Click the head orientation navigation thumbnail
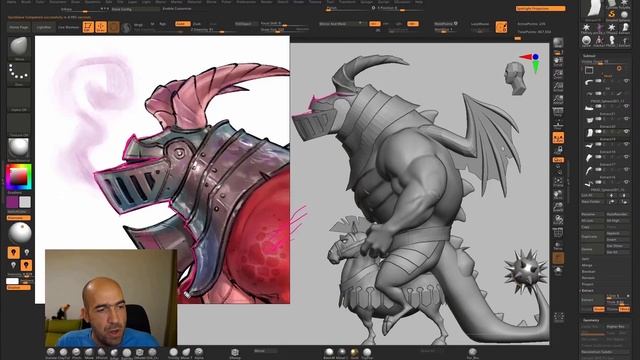 (516, 78)
